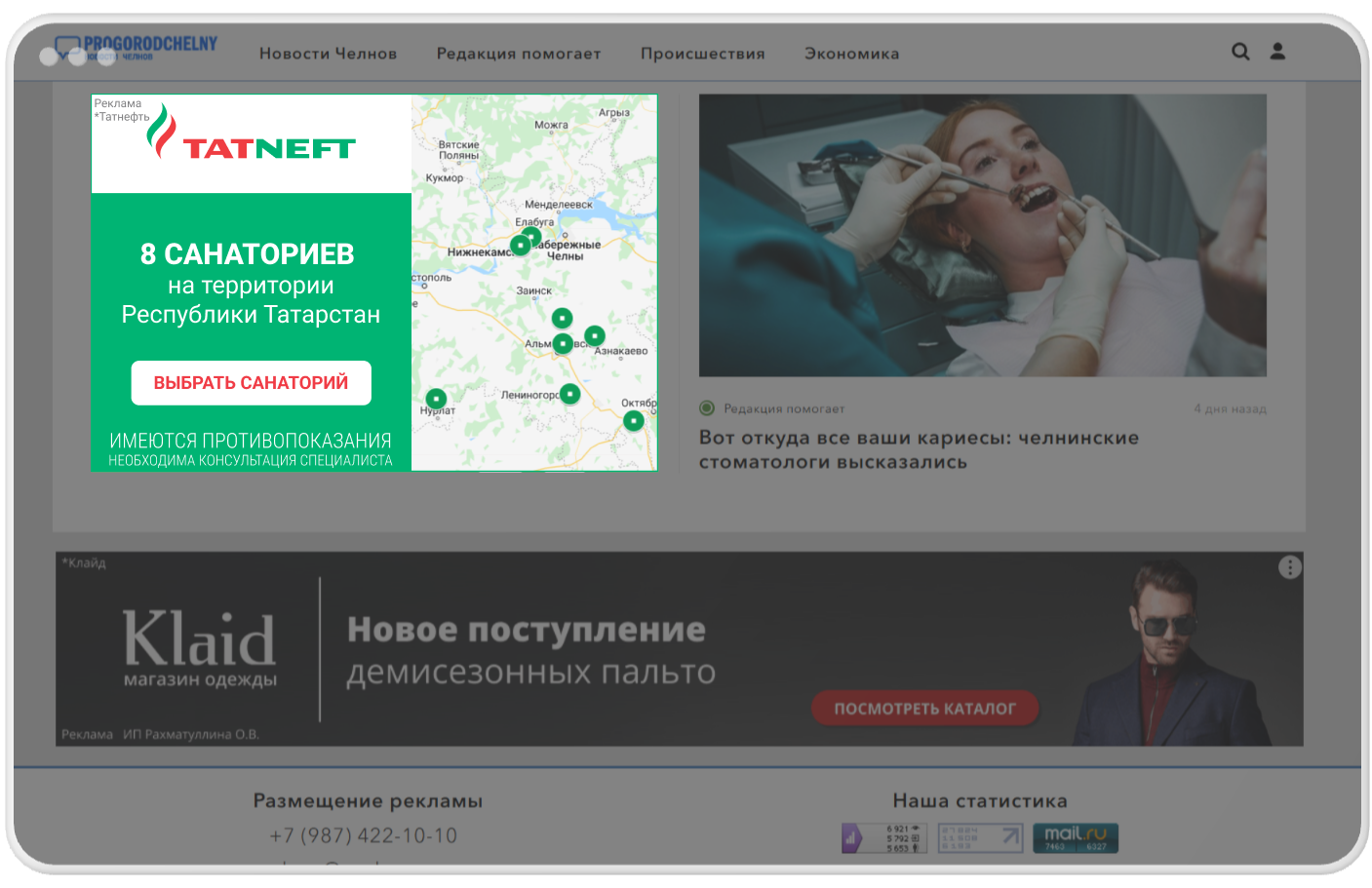Screen dimensions: 1372x888
Task: Click the Размещение рекламы heading
Action: 368,801
